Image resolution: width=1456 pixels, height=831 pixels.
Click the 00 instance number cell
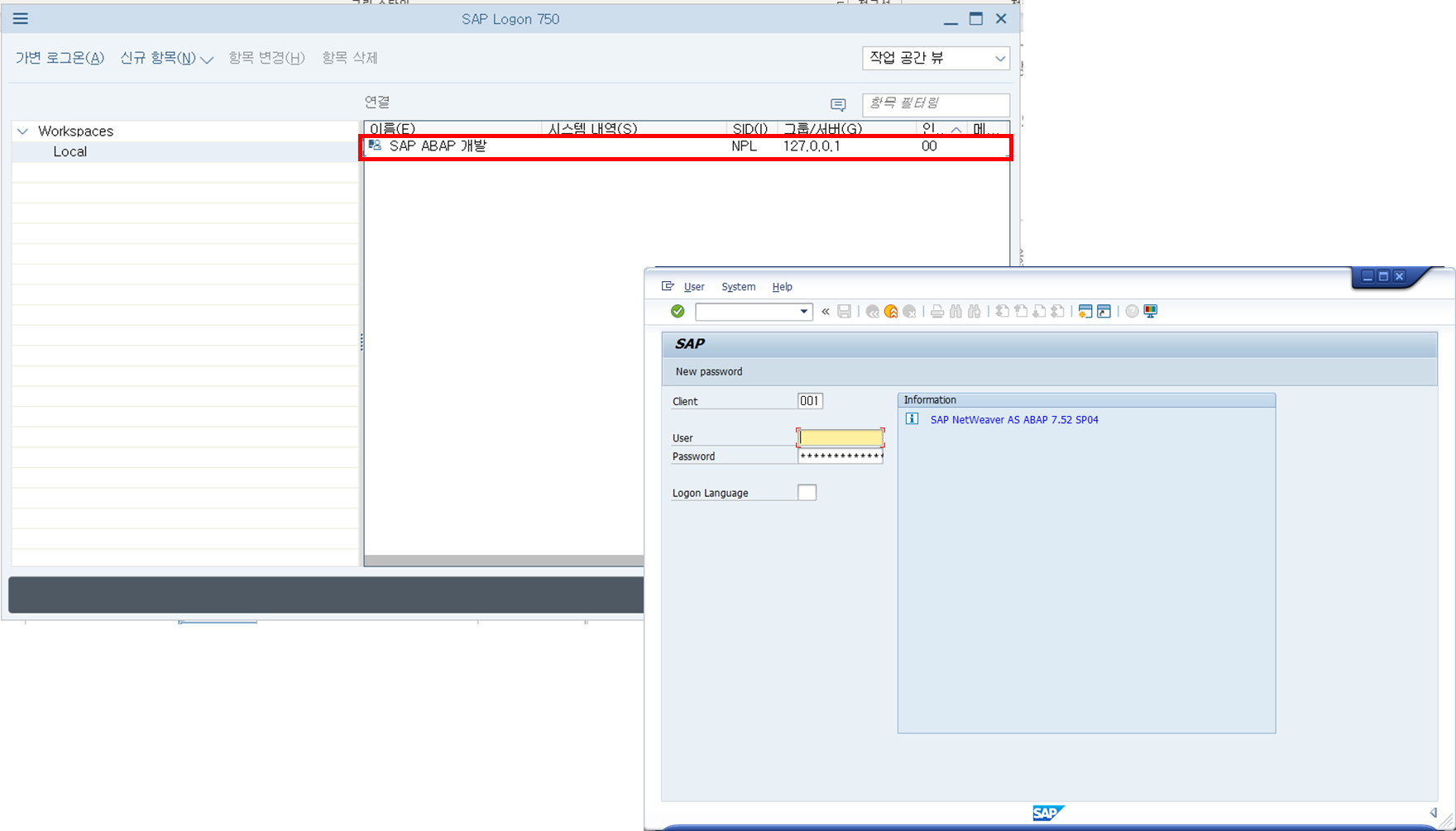click(x=929, y=146)
